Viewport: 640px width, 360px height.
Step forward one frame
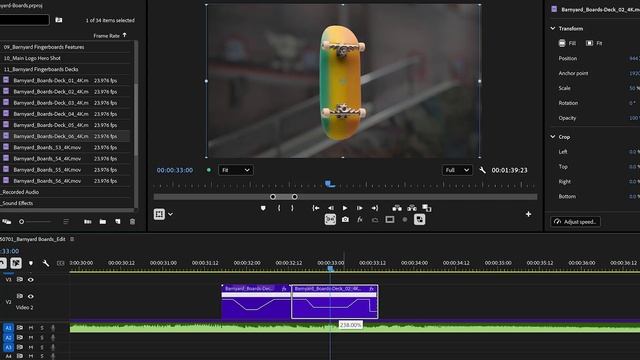coord(360,208)
